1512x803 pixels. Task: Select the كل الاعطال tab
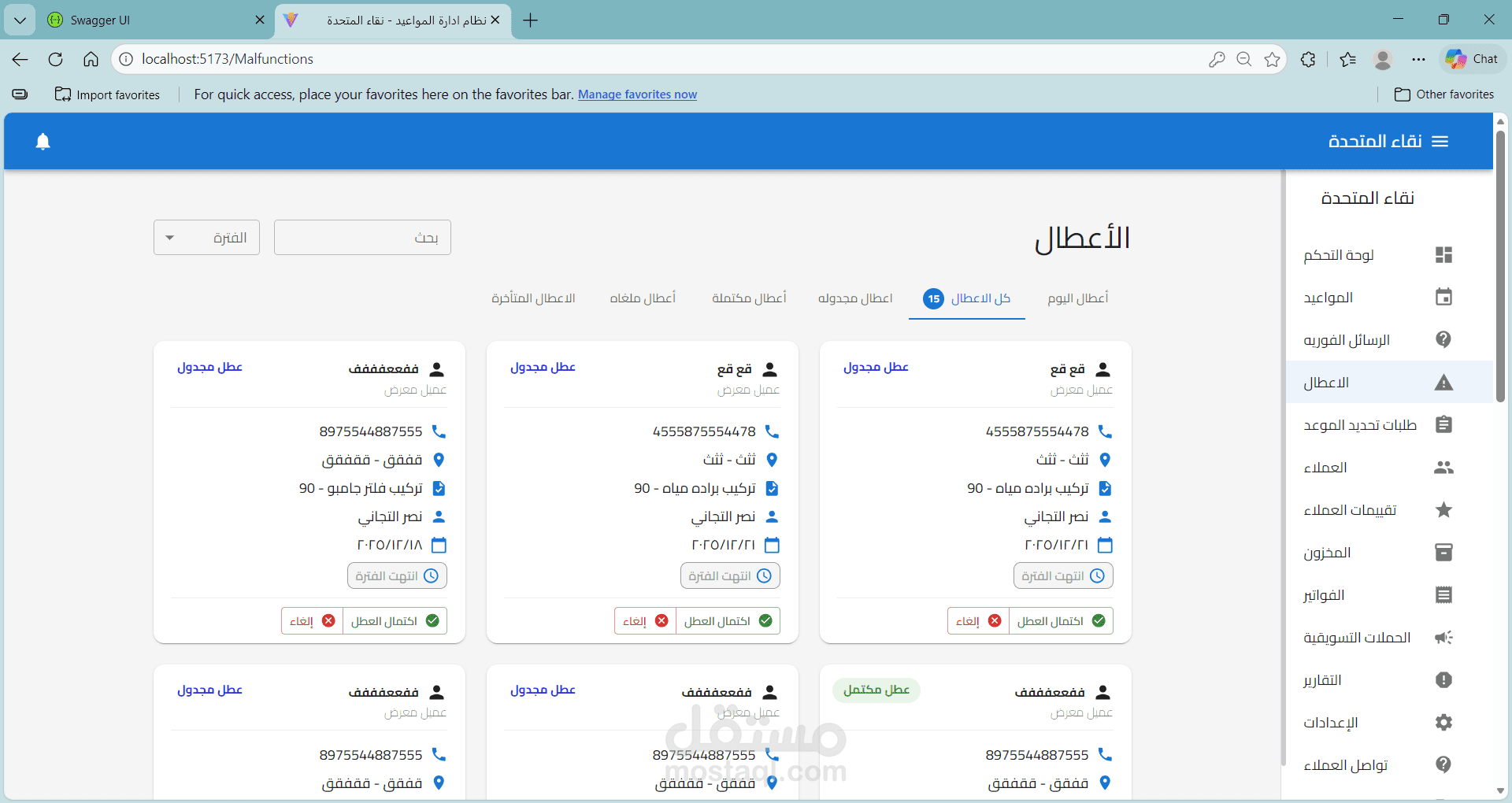967,298
